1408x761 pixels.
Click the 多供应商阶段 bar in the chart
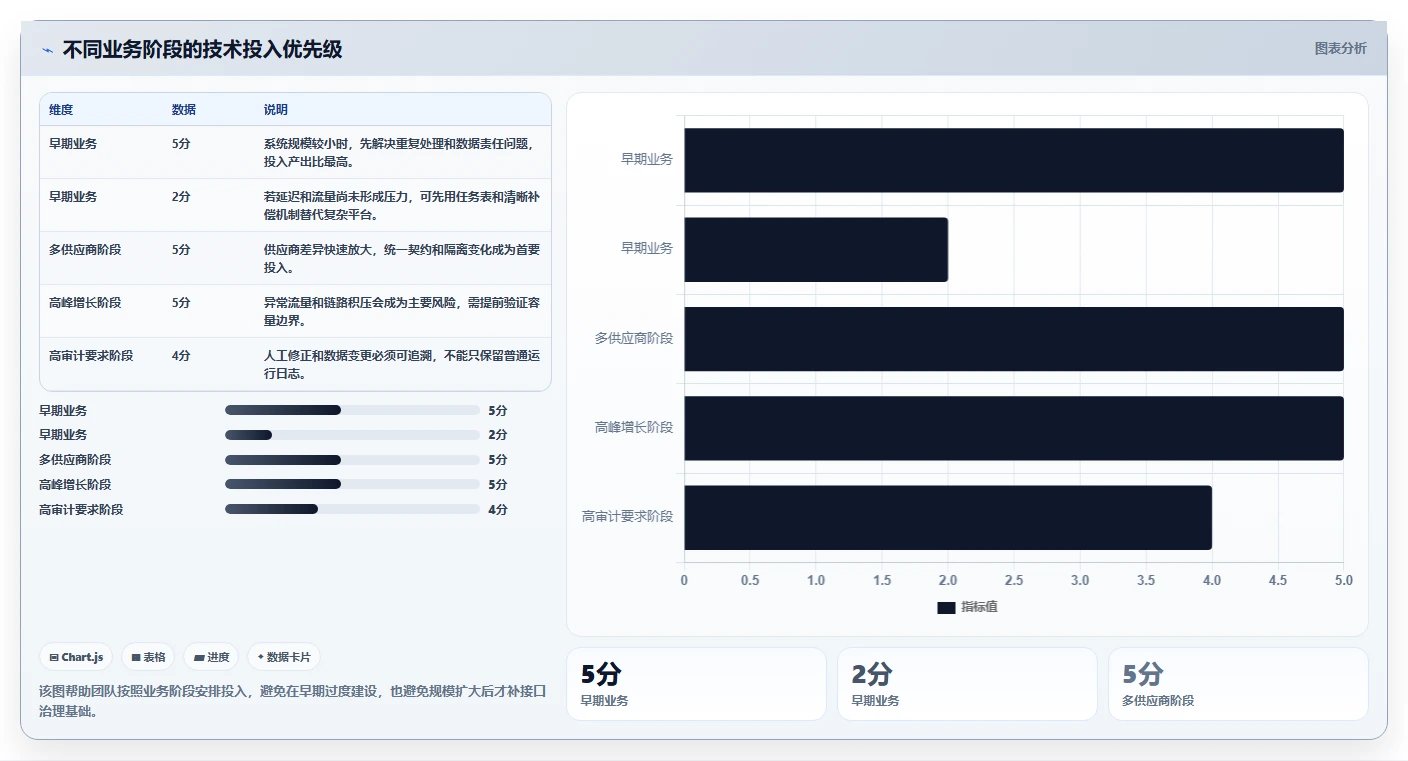coord(1014,339)
